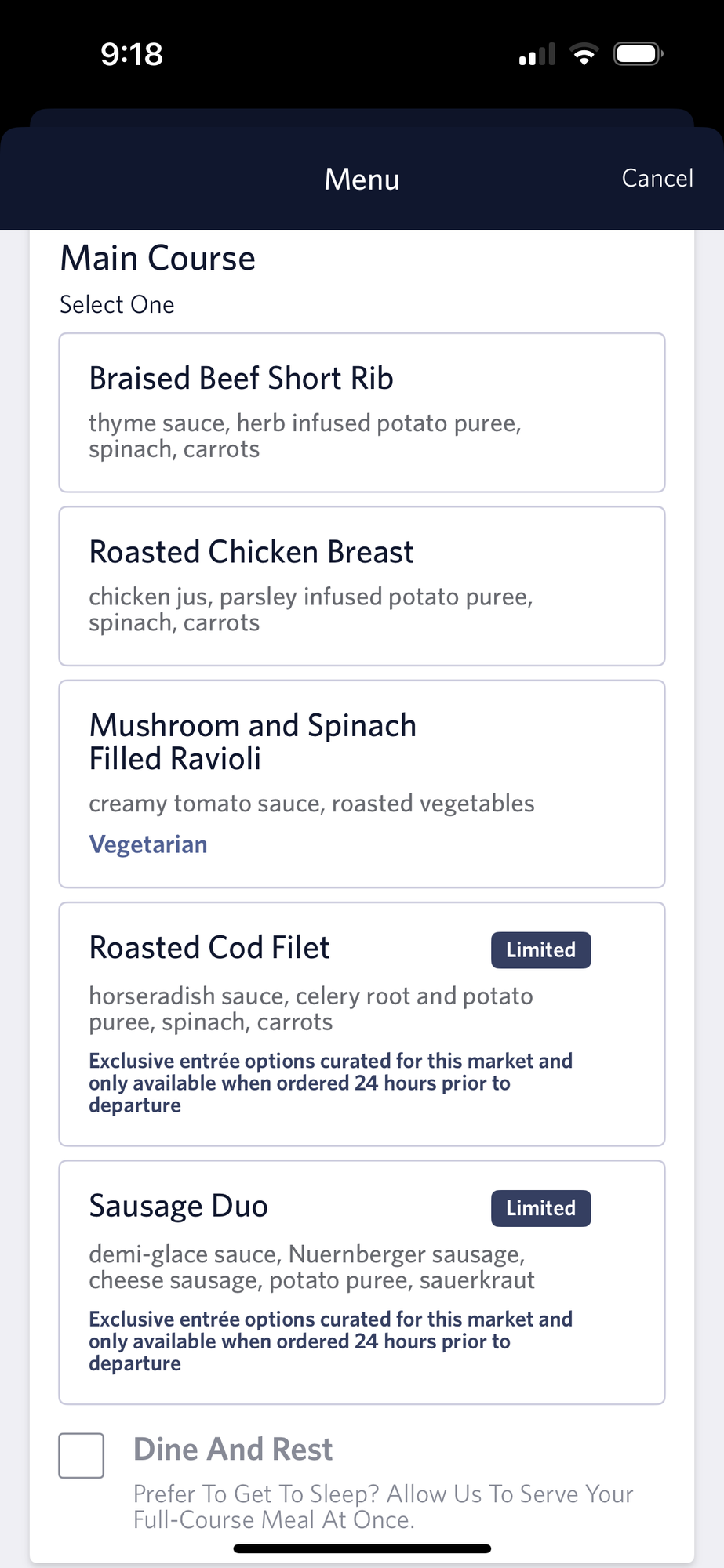
Task: Tap the Vegetarian label on ravioli
Action: point(148,844)
